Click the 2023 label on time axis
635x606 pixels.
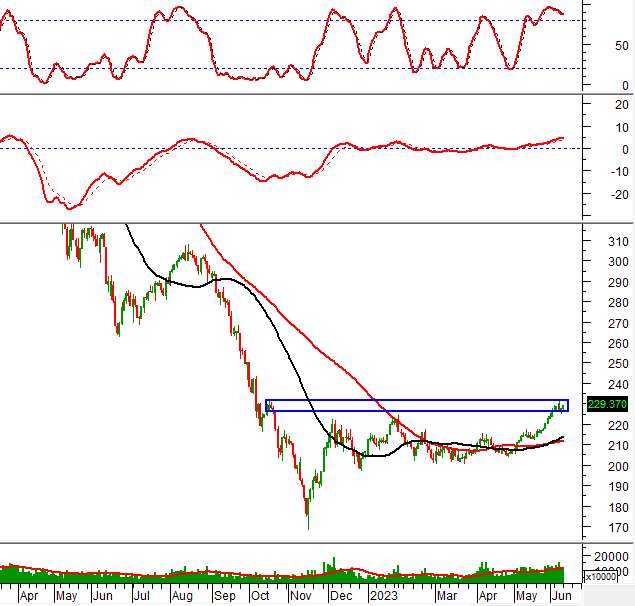click(x=383, y=595)
